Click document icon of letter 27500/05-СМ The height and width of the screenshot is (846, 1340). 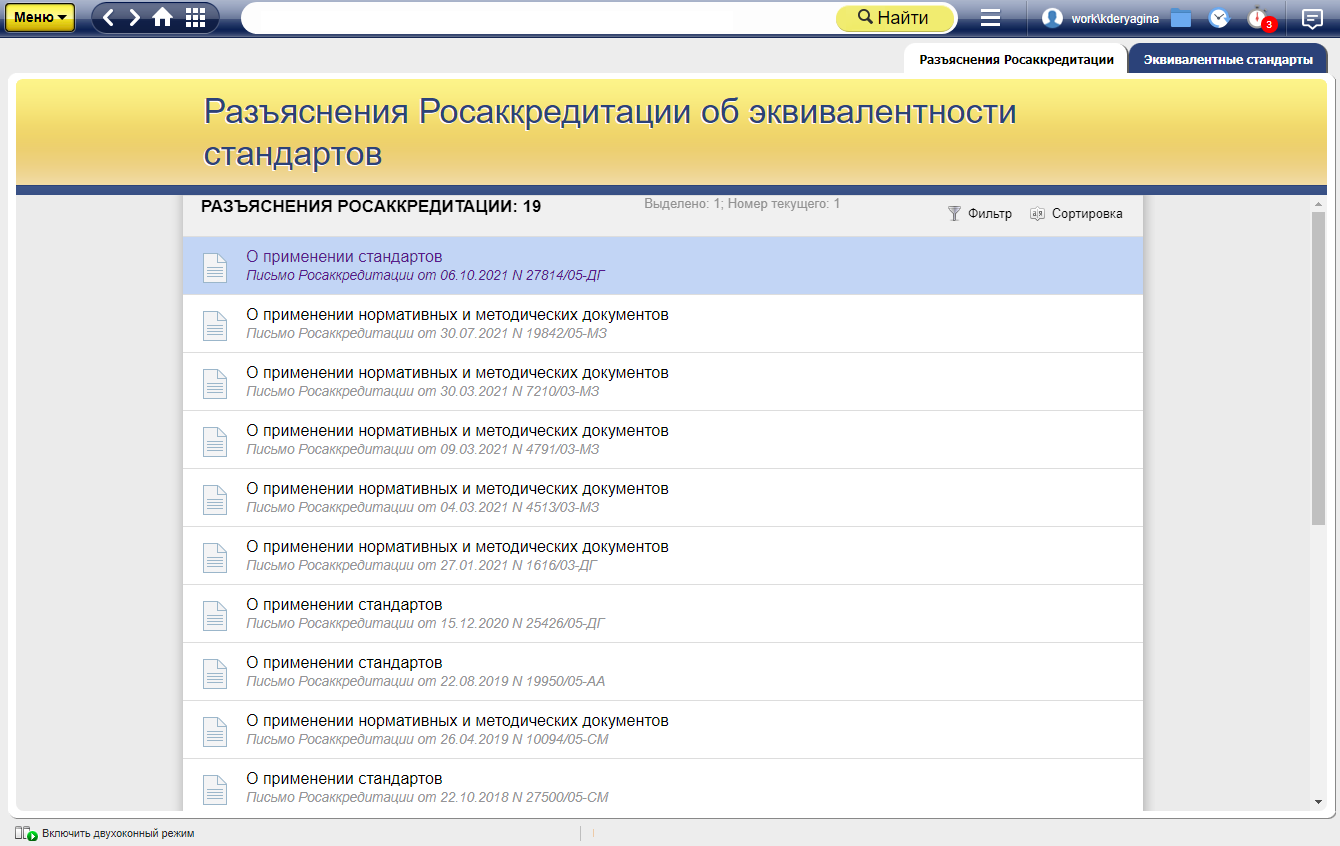(215, 790)
